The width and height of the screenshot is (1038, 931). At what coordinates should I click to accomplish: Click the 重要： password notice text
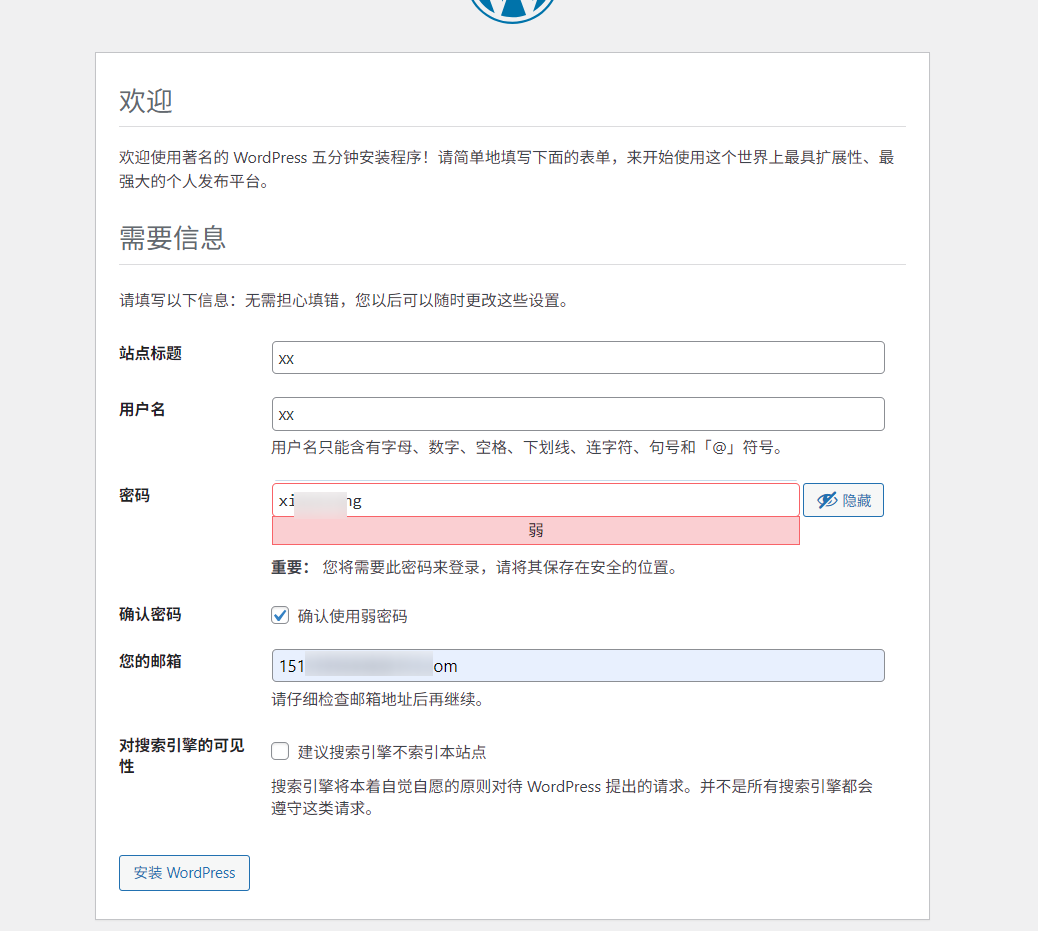(475, 567)
